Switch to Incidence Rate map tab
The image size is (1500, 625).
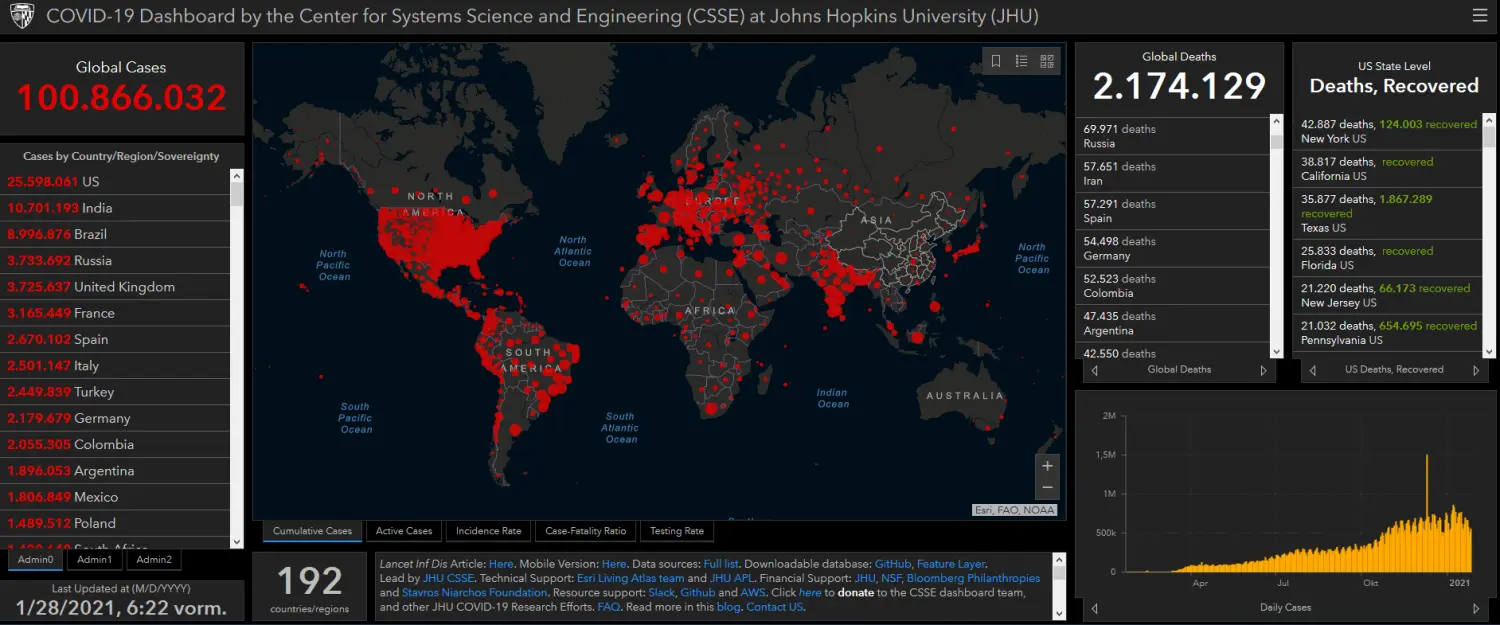[x=489, y=531]
